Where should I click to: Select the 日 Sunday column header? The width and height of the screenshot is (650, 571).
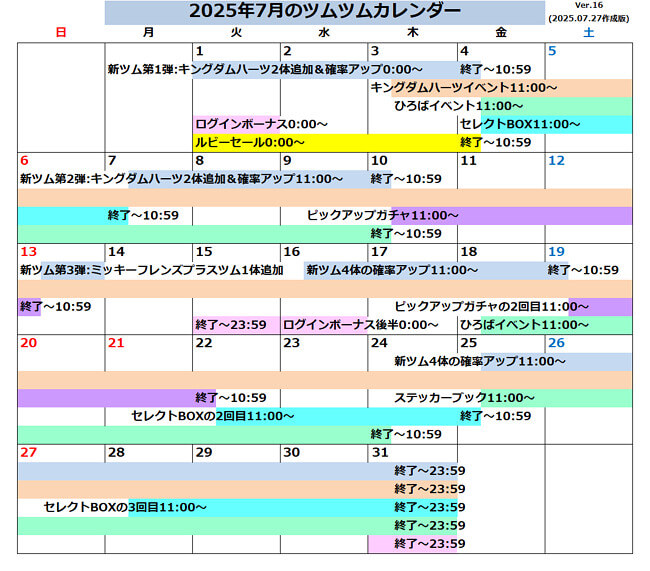point(61,33)
